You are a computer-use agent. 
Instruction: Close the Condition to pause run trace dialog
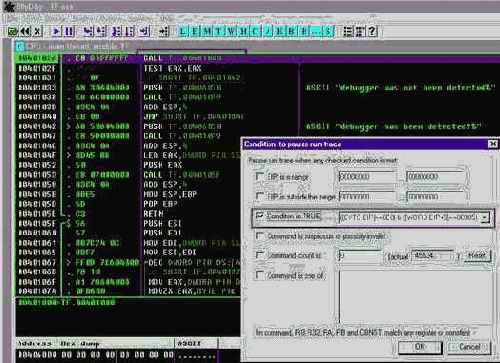point(493,144)
